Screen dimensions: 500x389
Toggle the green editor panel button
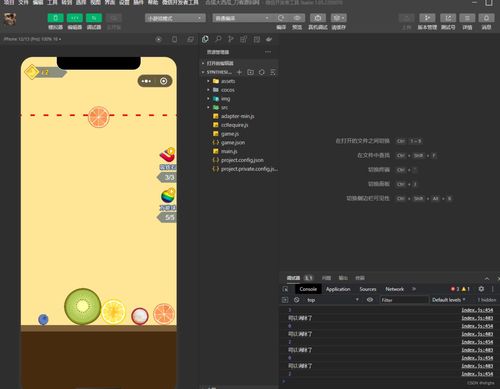75,18
